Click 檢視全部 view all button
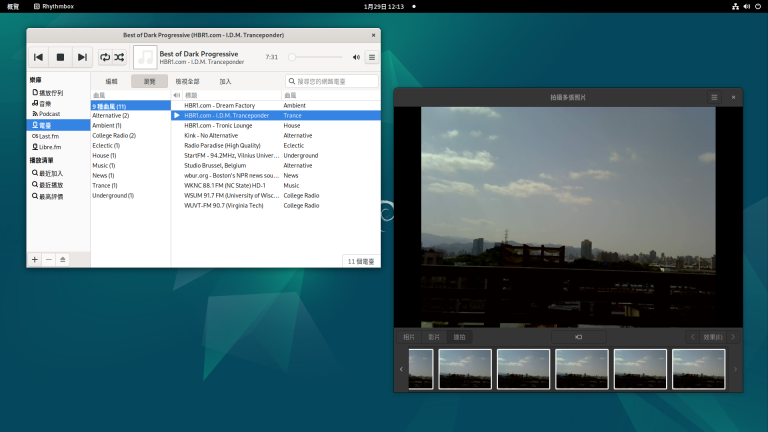This screenshot has height=432, width=768. (188, 81)
